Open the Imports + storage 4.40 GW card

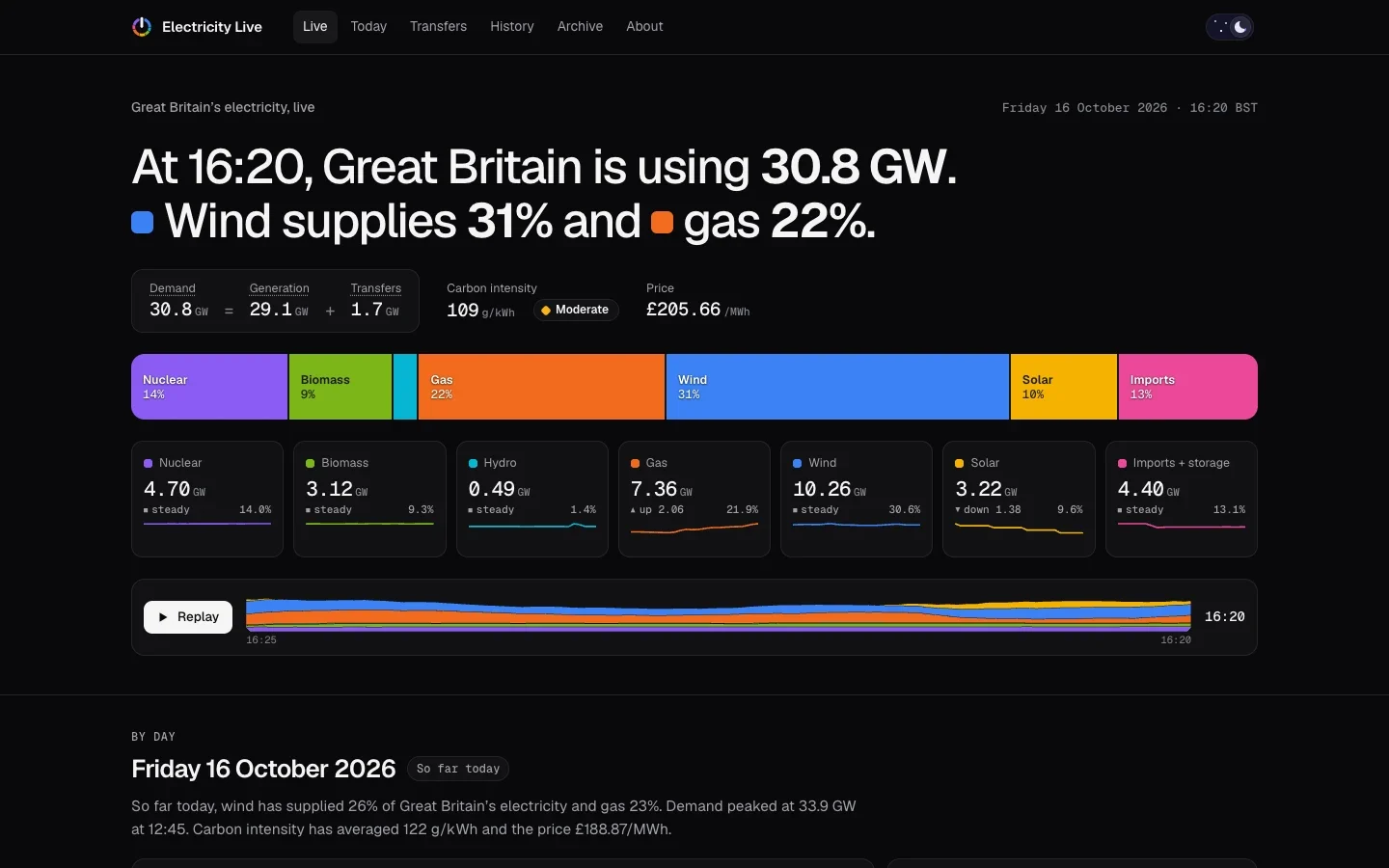click(x=1182, y=499)
